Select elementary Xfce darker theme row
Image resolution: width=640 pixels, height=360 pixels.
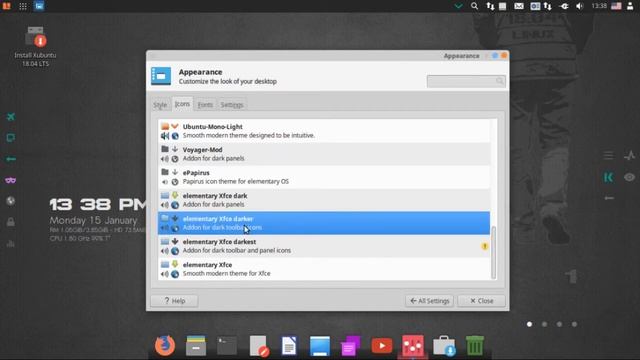(324, 223)
